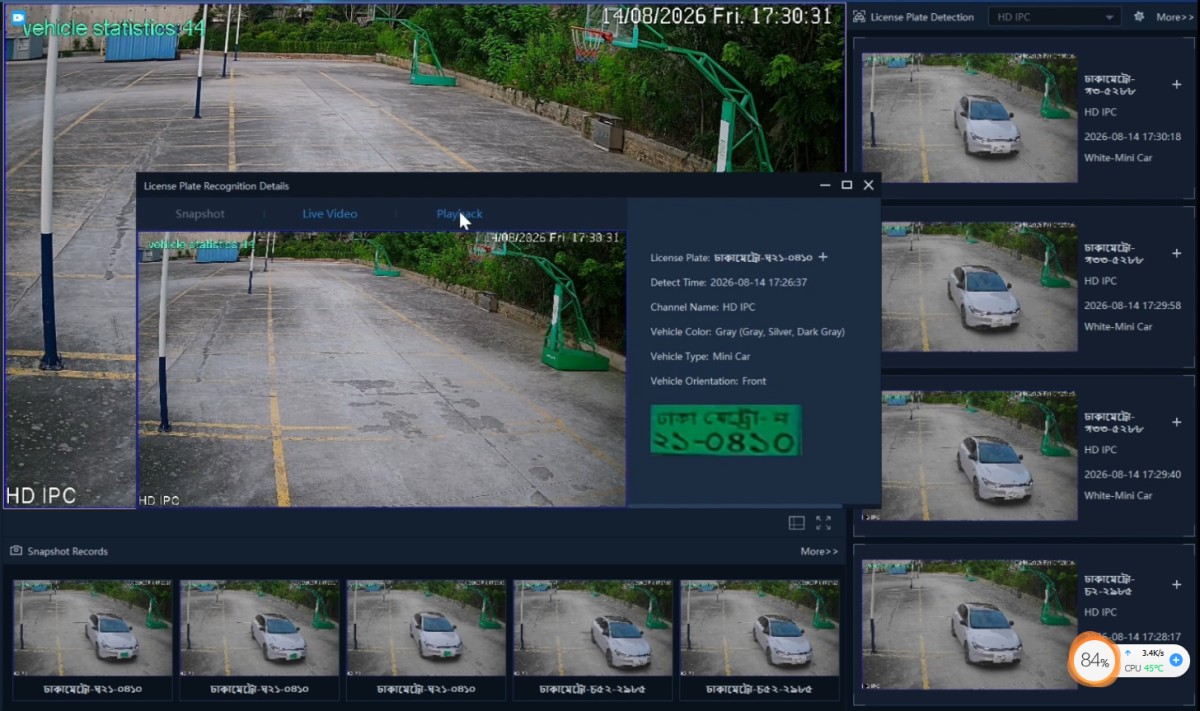Open the car thumbnail captured at 17:29:58
This screenshot has width=1200, height=711.
[x=969, y=287]
